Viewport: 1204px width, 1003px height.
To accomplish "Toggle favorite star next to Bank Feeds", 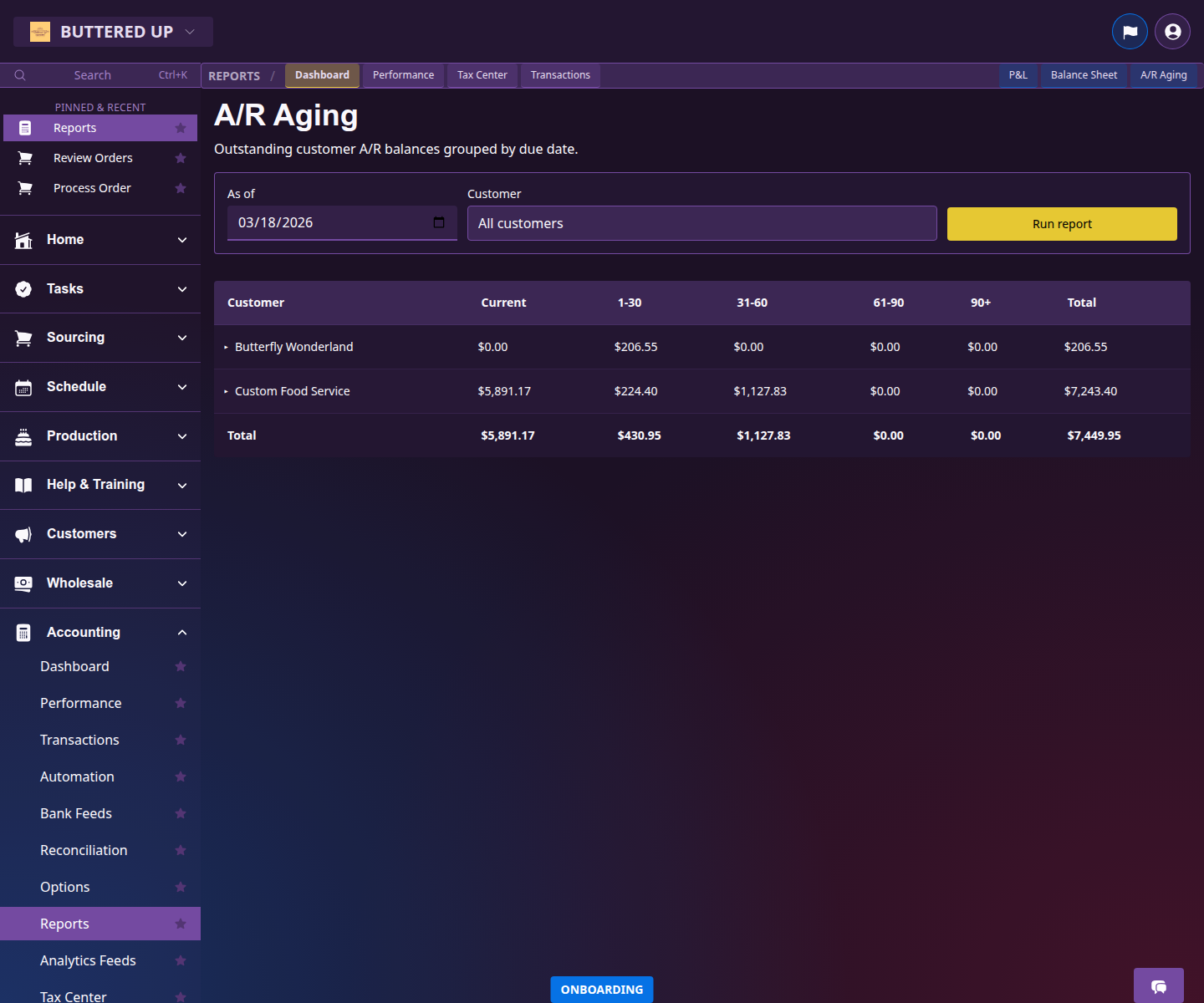I will point(181,813).
